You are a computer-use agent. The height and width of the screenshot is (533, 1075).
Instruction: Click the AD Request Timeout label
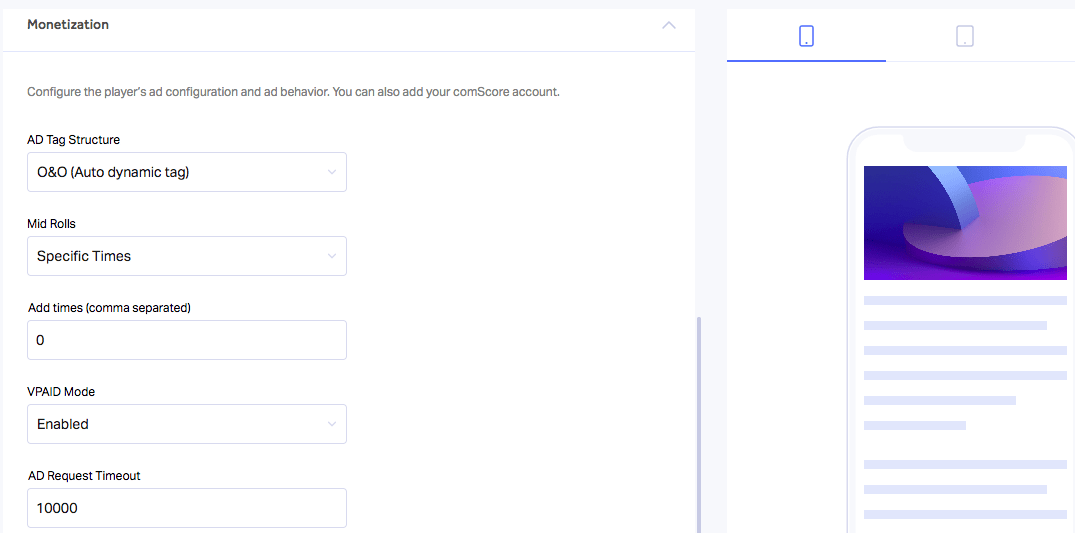tap(84, 475)
